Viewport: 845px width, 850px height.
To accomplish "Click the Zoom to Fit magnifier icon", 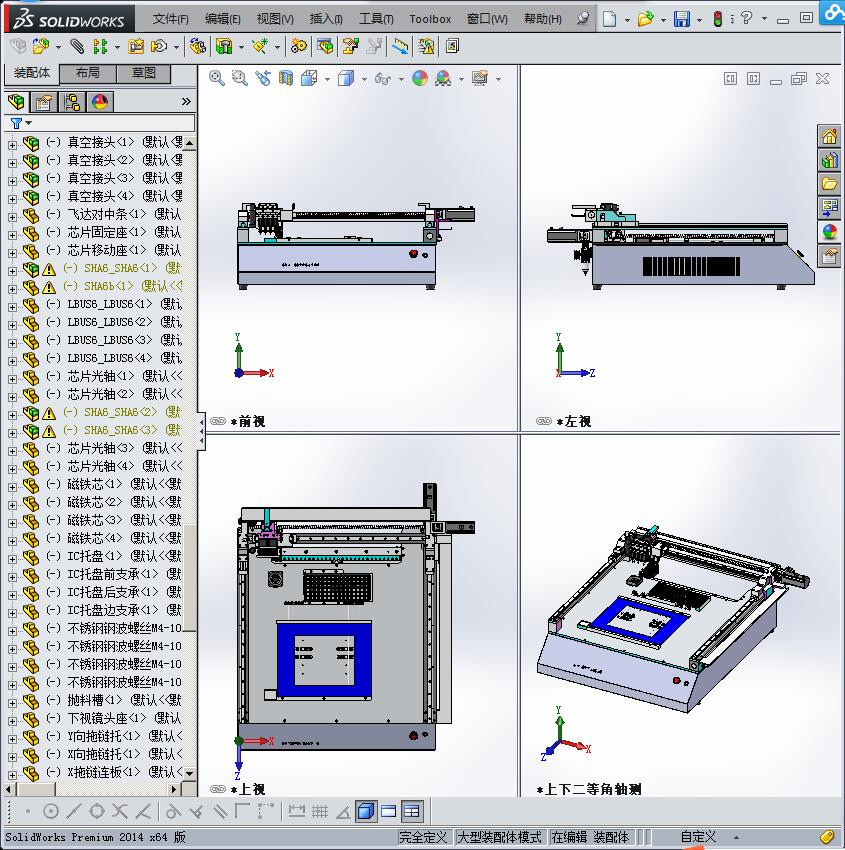I will click(x=217, y=79).
